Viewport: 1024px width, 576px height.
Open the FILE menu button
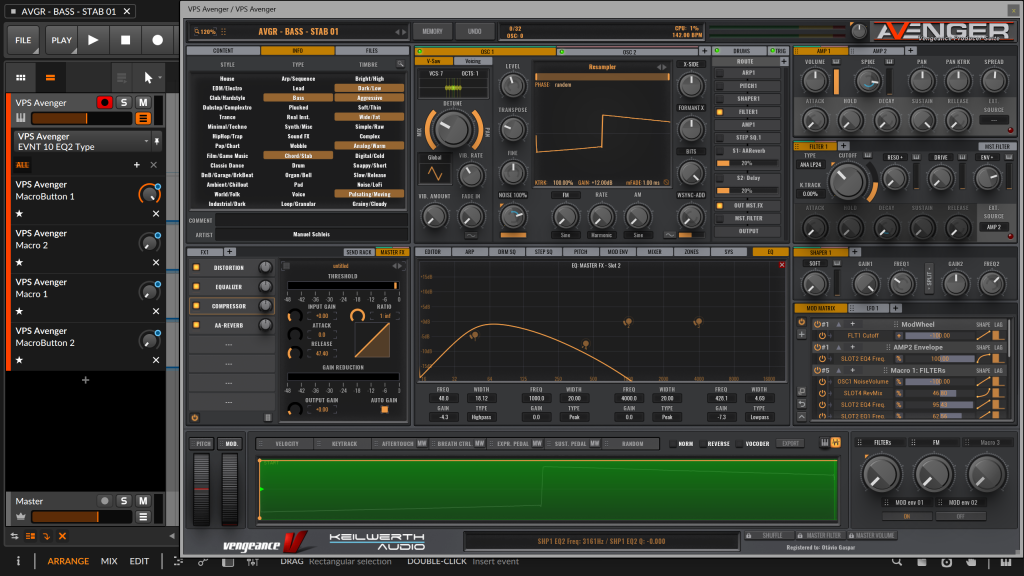pos(24,40)
